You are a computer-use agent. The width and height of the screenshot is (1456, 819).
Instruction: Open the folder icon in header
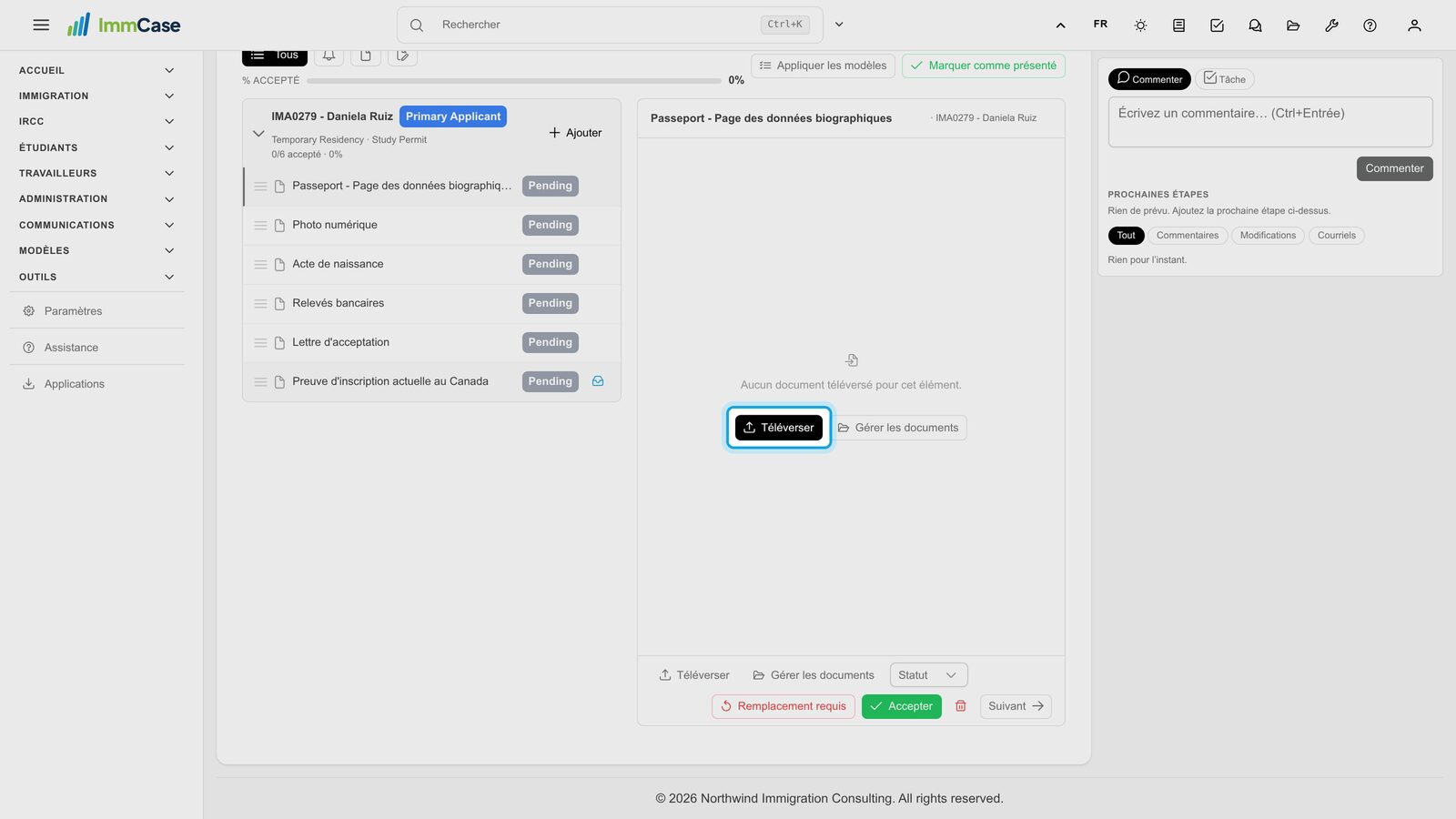1293,25
